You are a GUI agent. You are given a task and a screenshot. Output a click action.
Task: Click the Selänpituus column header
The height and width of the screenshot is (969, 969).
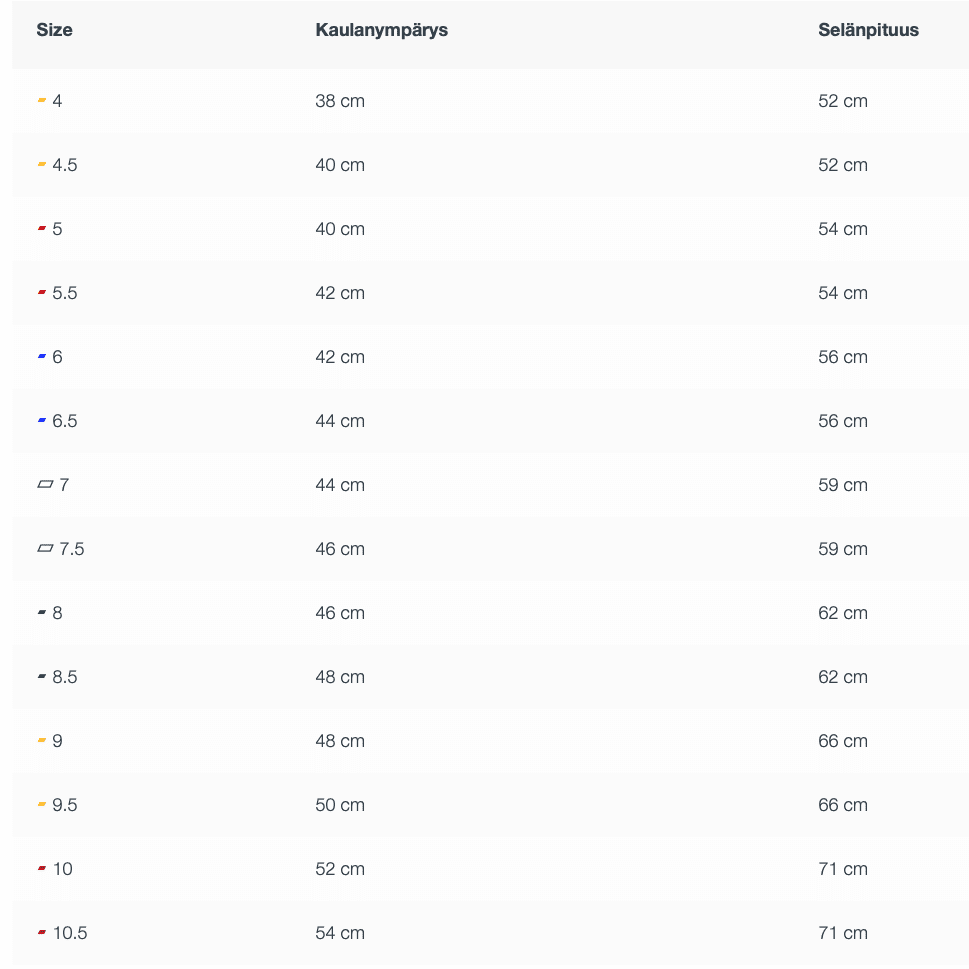(x=868, y=30)
